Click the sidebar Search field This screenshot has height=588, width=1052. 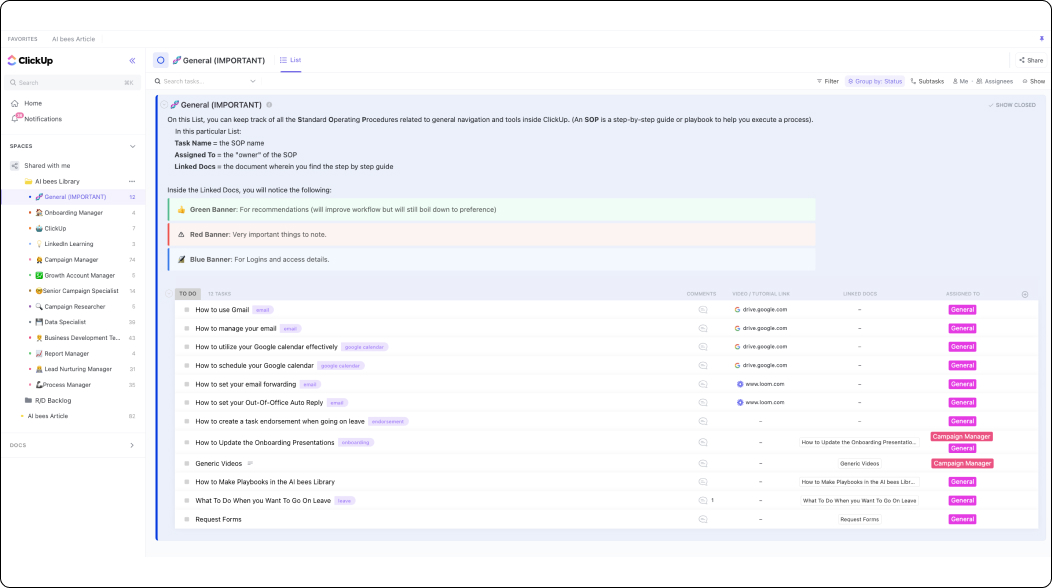point(72,83)
